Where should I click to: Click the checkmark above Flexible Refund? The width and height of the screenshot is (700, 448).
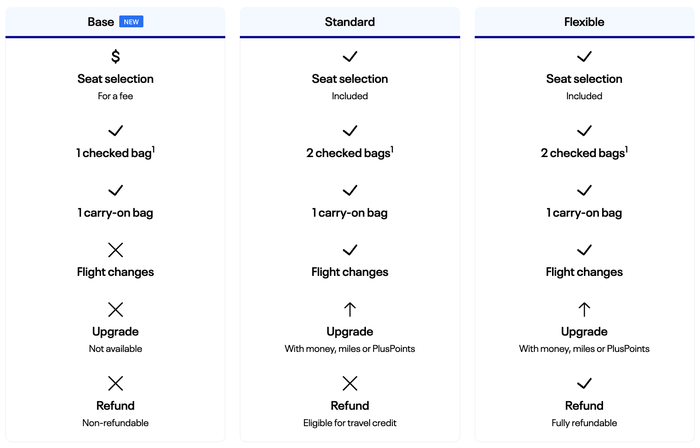point(584,383)
